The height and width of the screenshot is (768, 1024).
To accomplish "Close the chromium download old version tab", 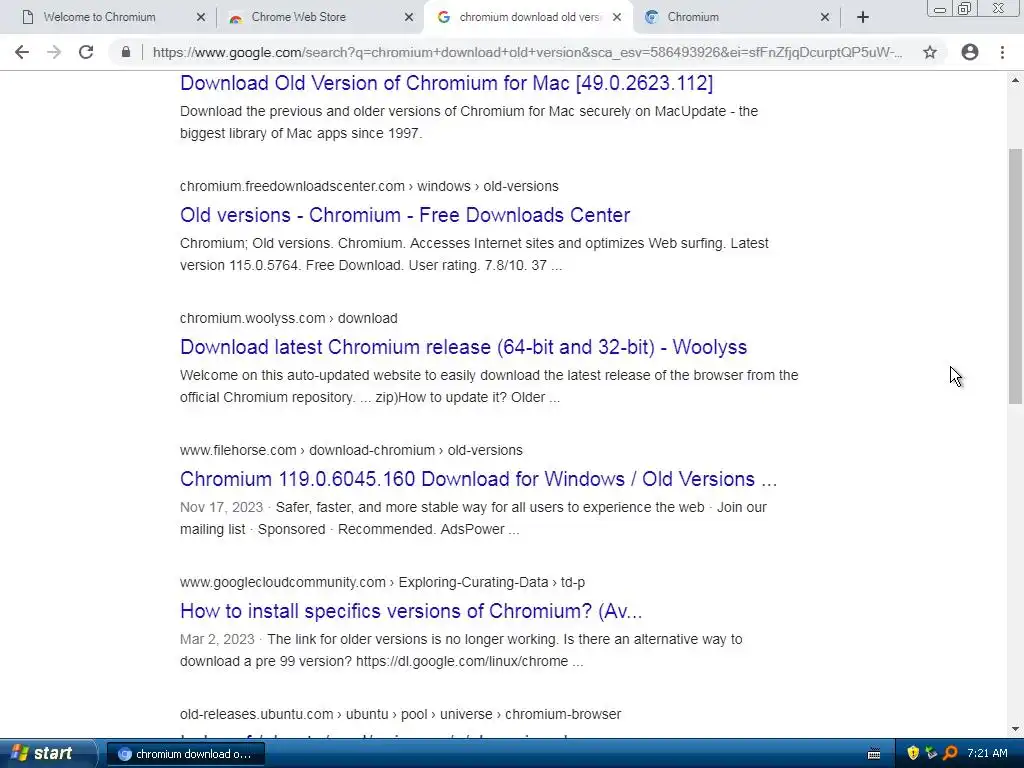I will click(616, 17).
